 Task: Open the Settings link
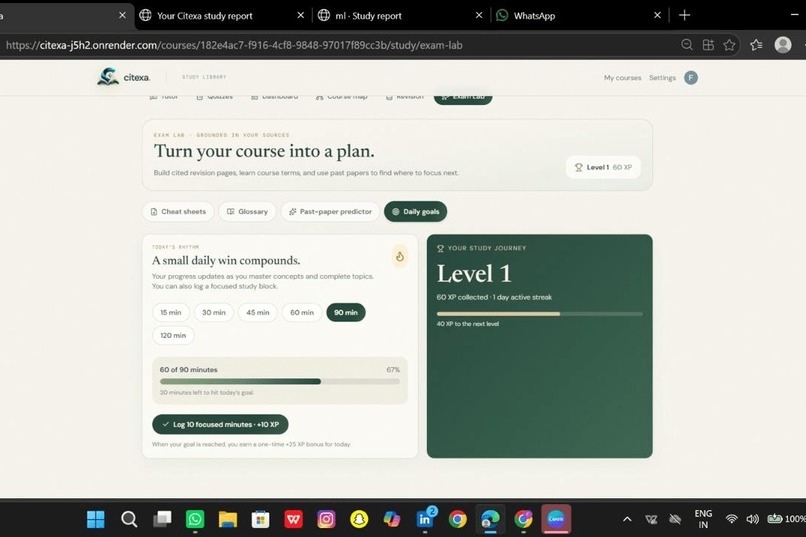[x=662, y=78]
